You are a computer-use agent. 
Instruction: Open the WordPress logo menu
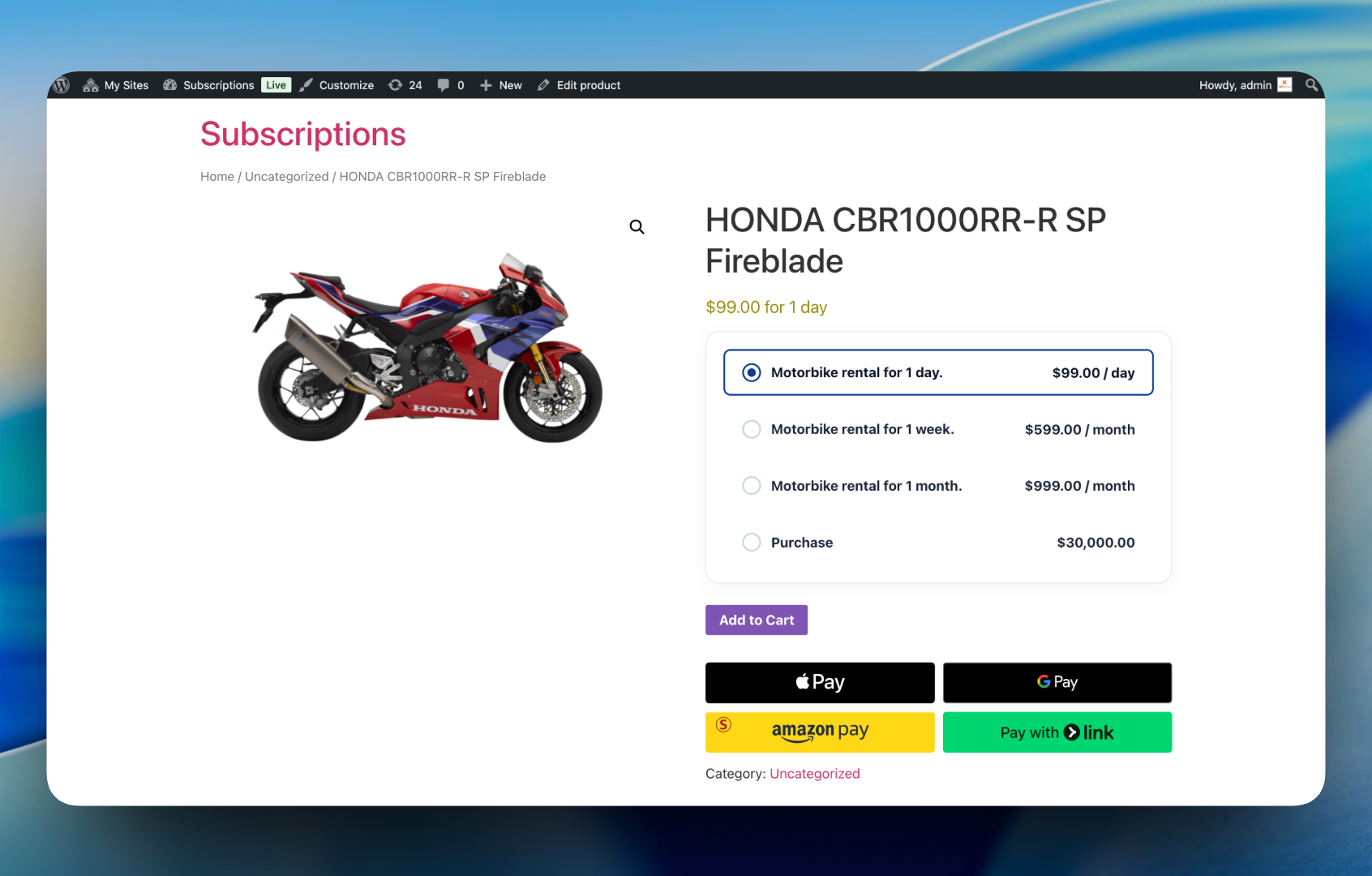coord(62,85)
